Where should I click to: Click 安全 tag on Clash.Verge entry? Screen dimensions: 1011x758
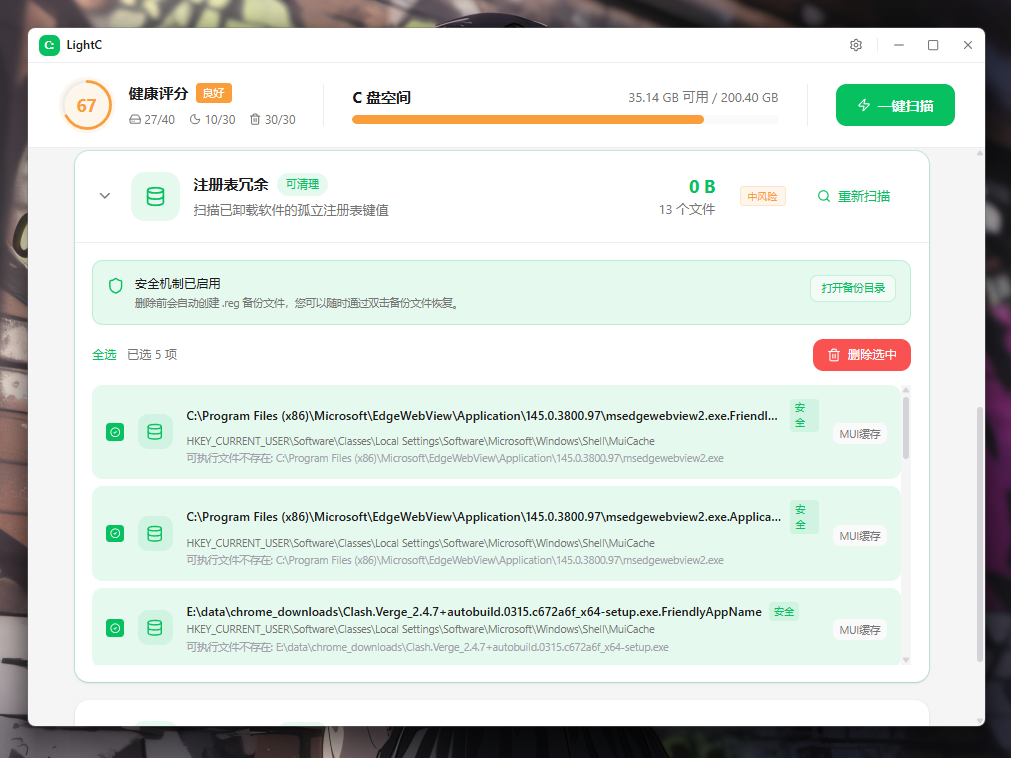(x=784, y=612)
